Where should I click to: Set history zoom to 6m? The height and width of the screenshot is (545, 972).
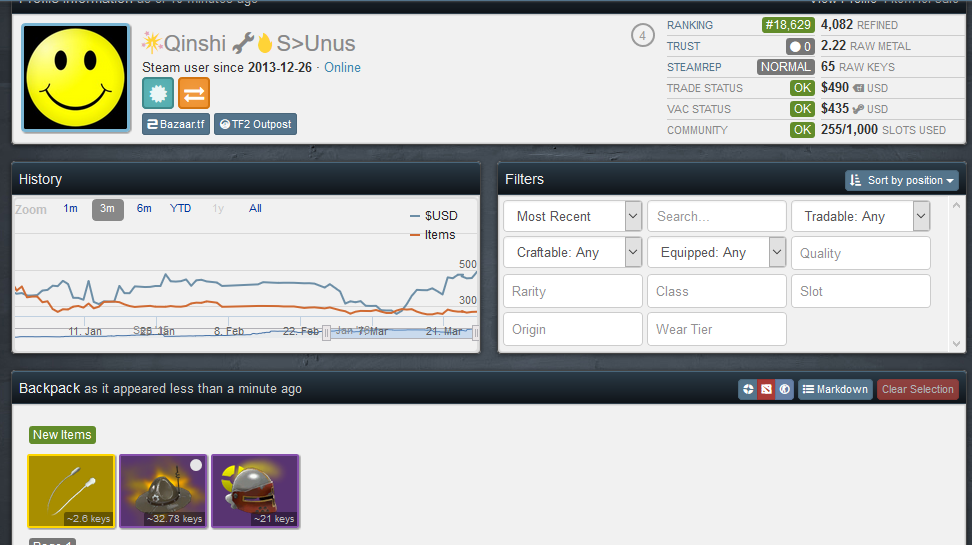coord(144,209)
